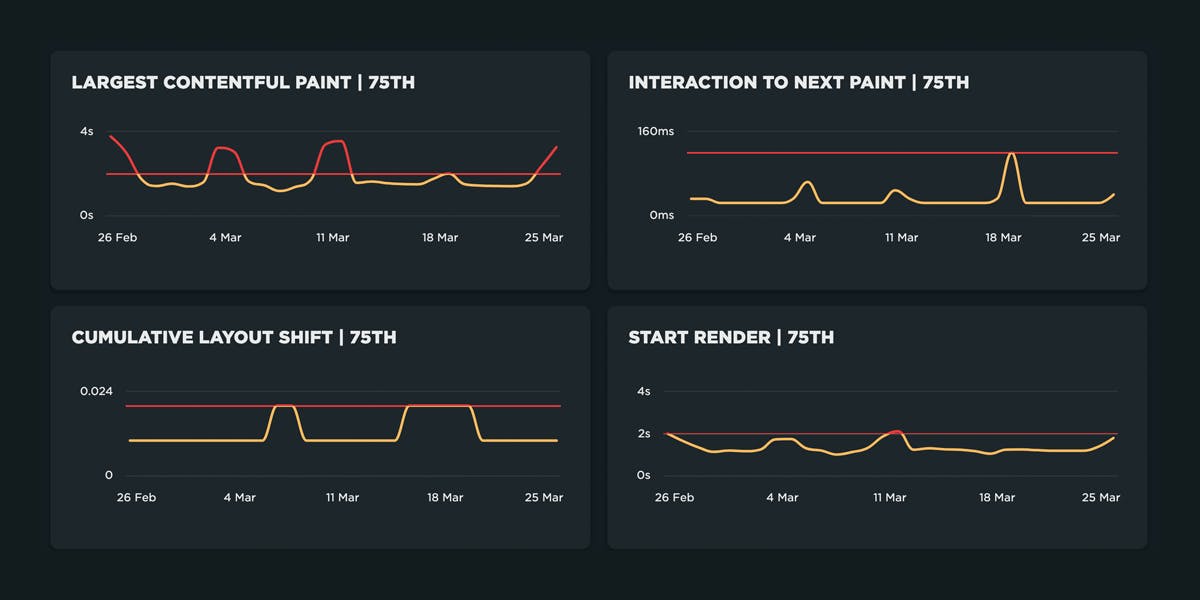Click the 4 Mar date in LCP chart
The image size is (1200, 600).
[225, 238]
